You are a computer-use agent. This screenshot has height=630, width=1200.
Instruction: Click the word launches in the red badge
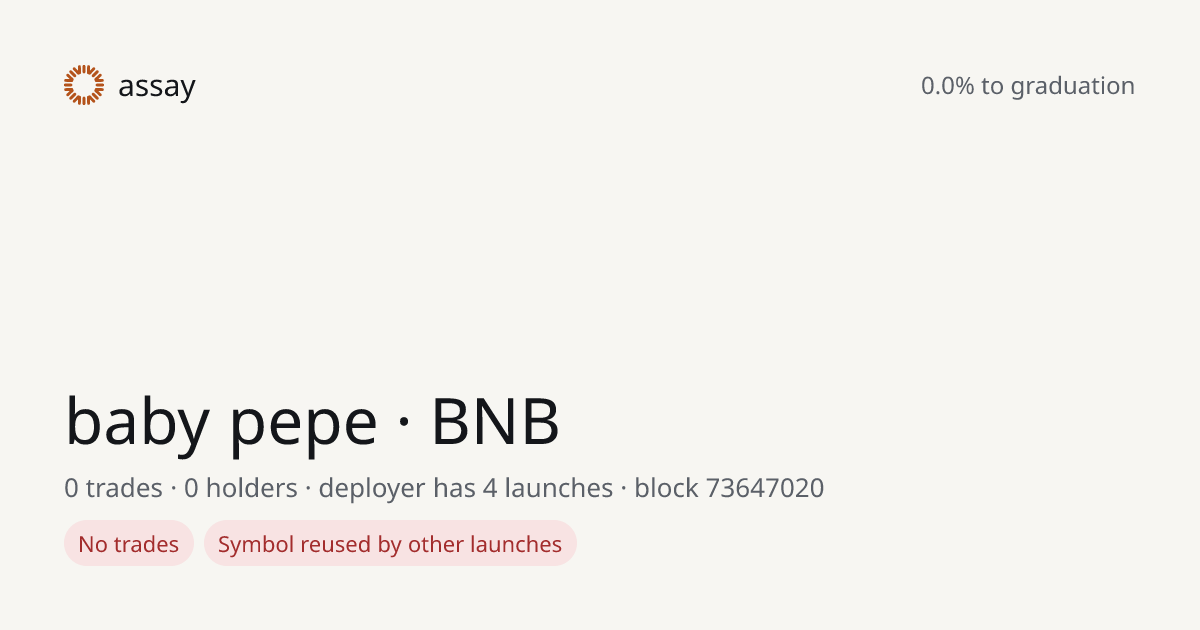click(518, 544)
